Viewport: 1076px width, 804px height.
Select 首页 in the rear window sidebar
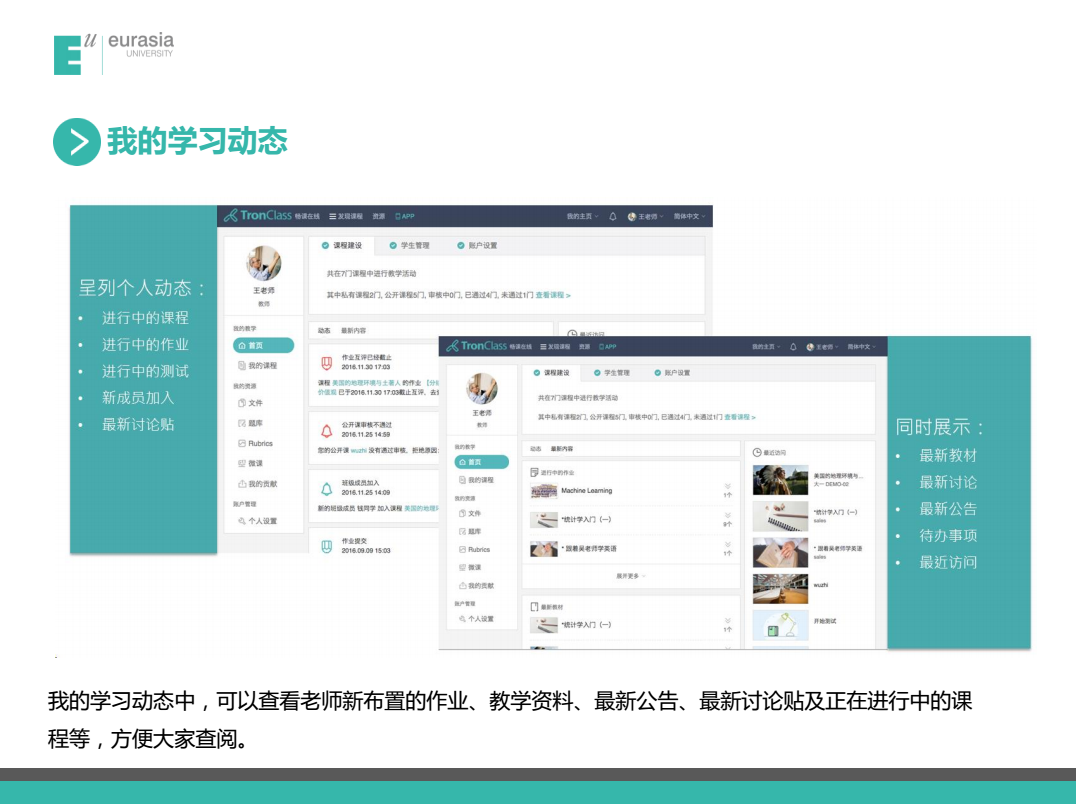(x=264, y=345)
